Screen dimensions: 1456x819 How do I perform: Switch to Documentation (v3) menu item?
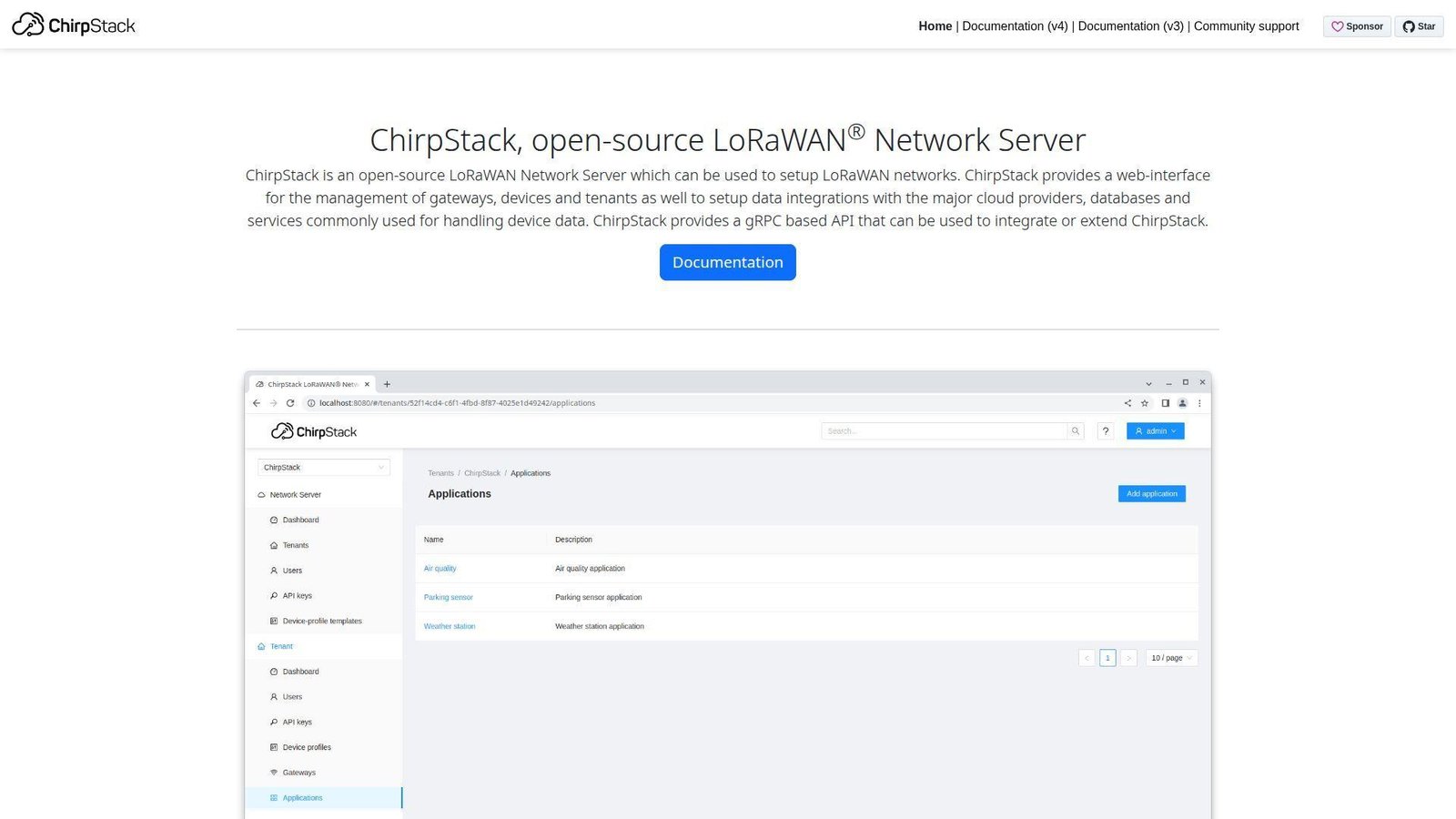tap(1130, 26)
